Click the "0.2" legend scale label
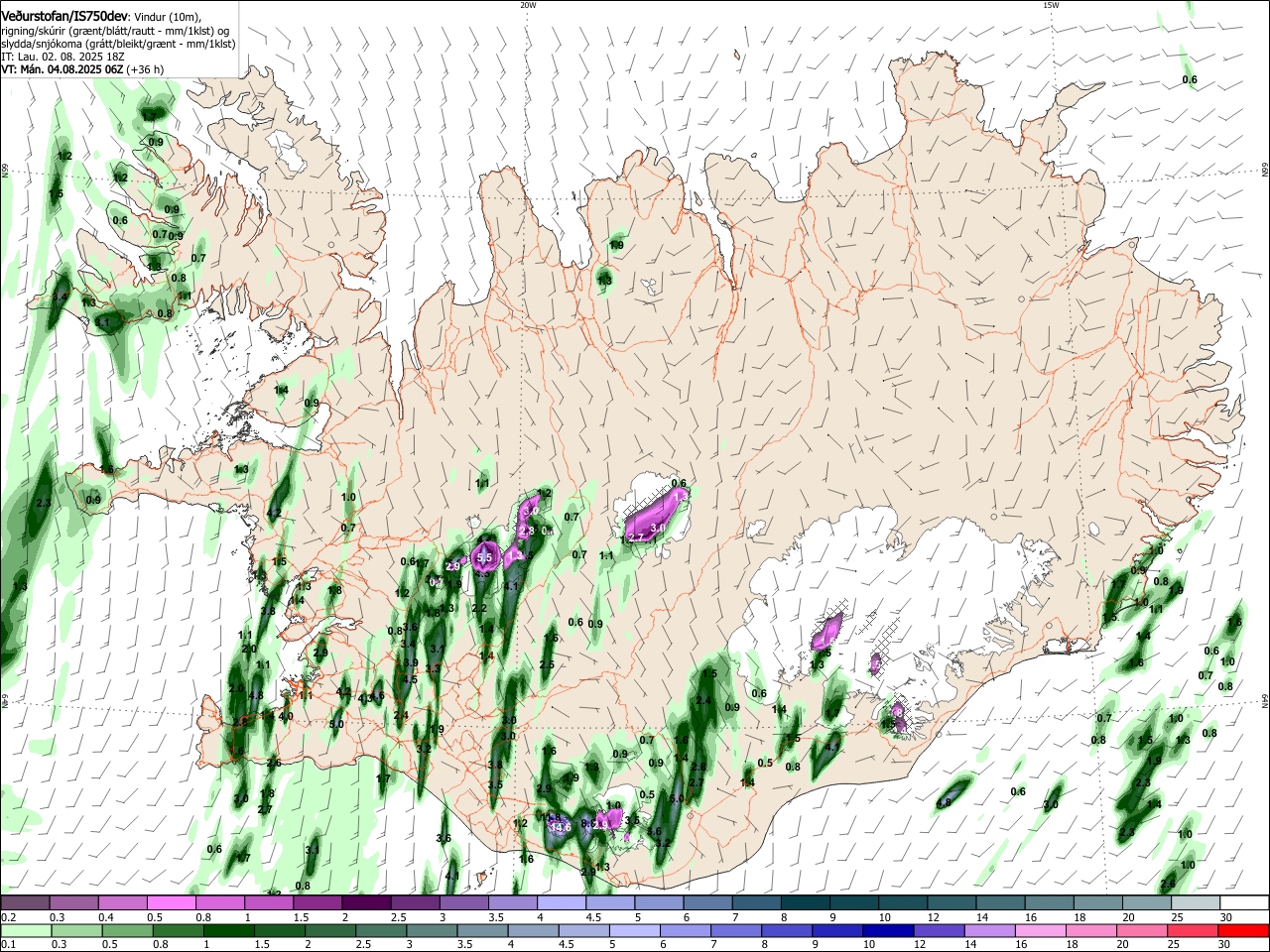The width and height of the screenshot is (1270, 952). coord(8,917)
